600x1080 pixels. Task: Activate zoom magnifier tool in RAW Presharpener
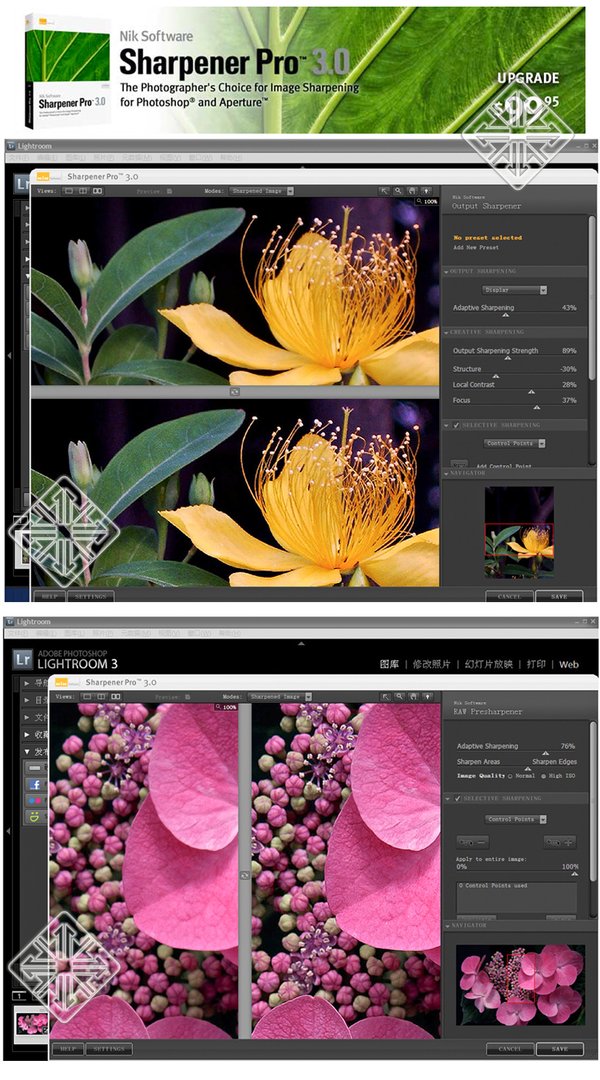pyautogui.click(x=398, y=696)
